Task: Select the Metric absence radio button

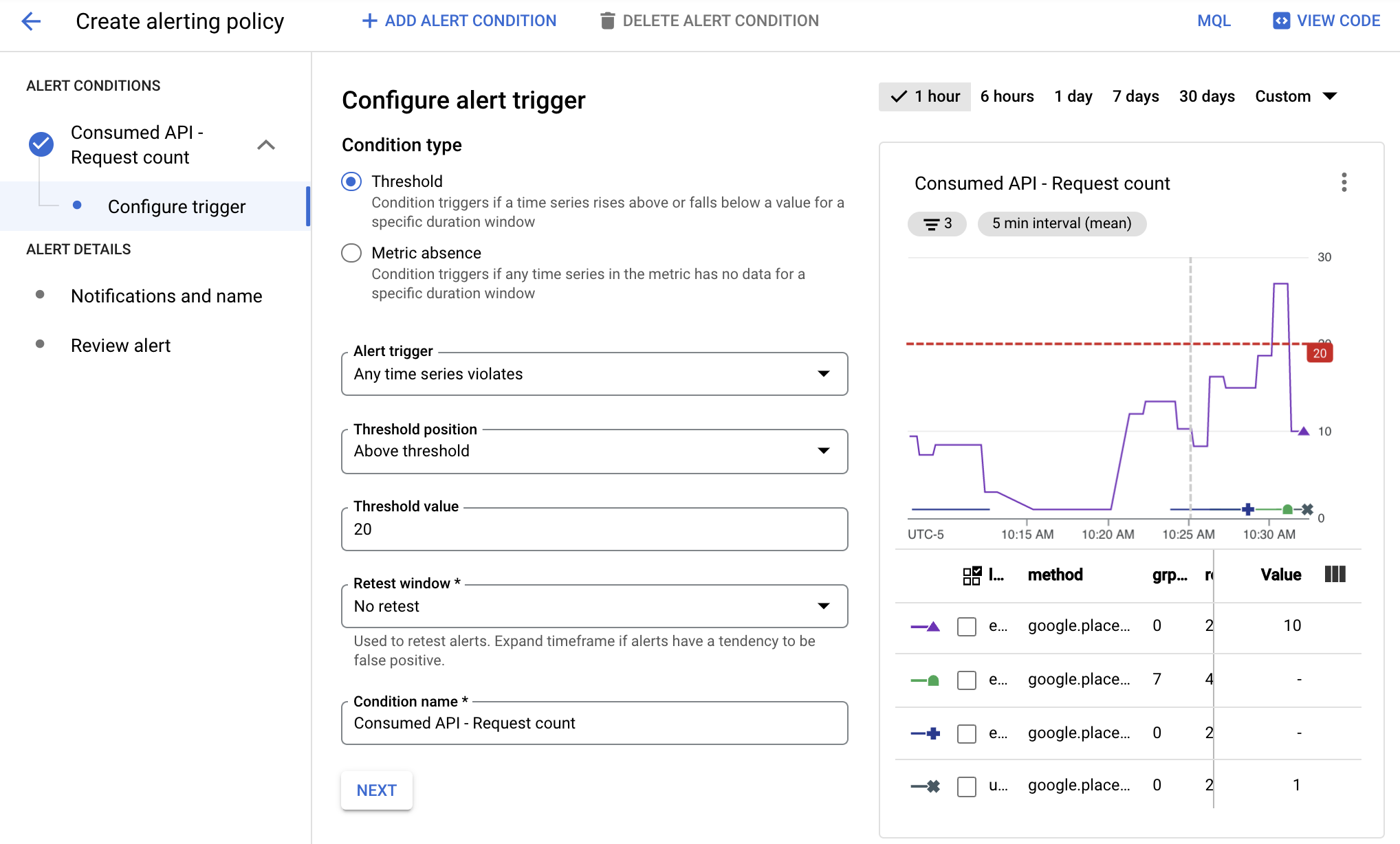Action: [352, 253]
